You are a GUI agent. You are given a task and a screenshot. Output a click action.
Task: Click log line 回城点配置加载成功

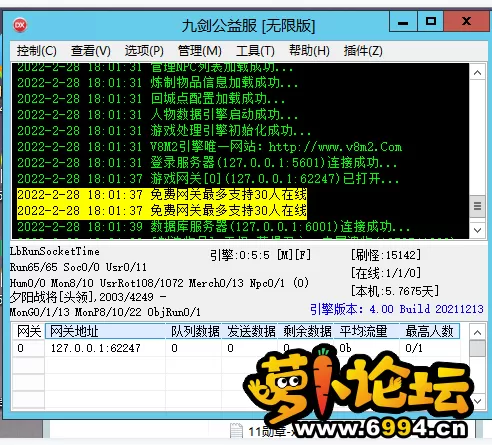151,99
